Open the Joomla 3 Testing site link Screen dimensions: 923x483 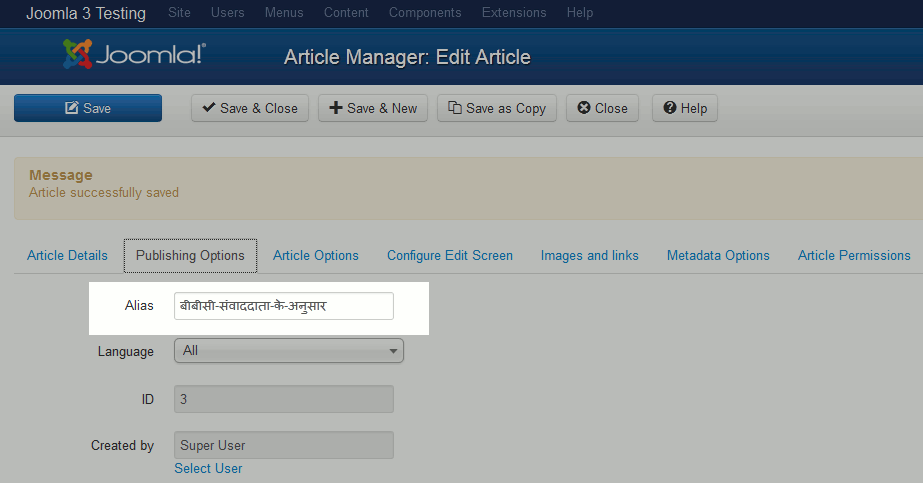point(85,13)
